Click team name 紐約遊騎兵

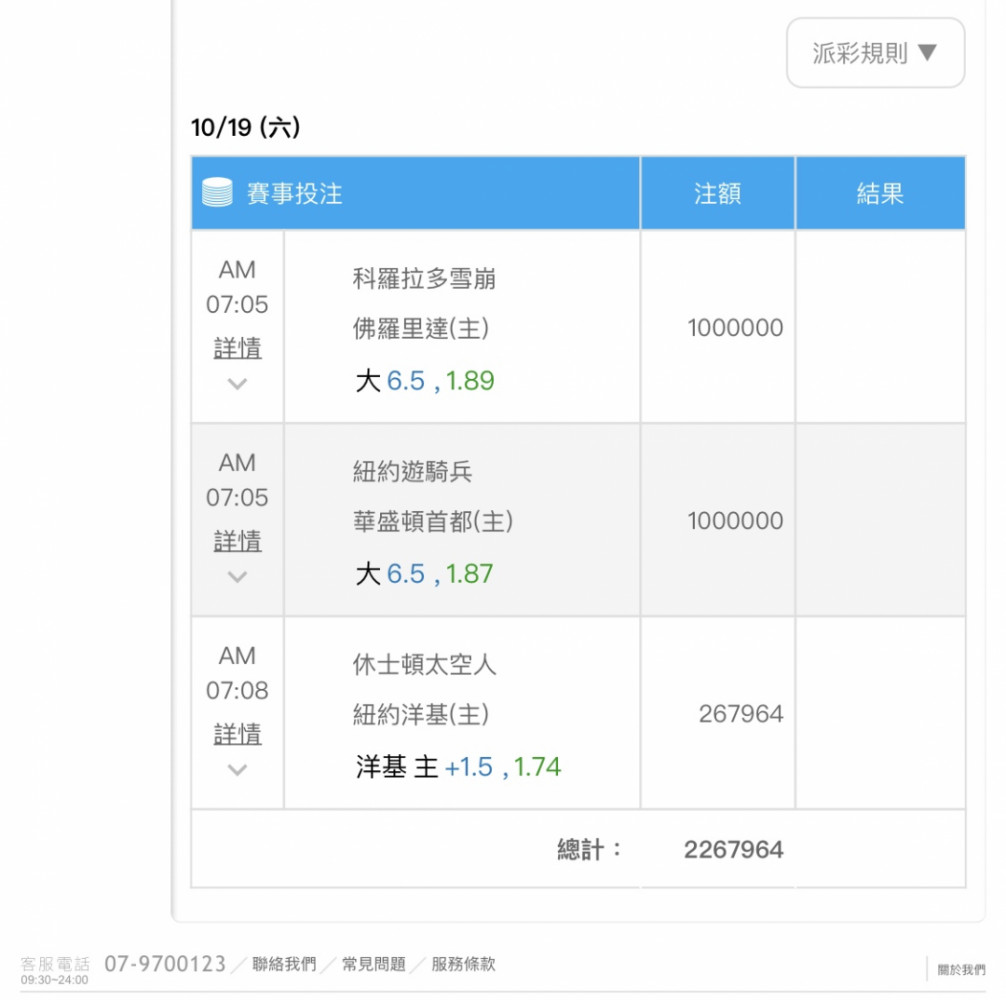click(x=413, y=472)
